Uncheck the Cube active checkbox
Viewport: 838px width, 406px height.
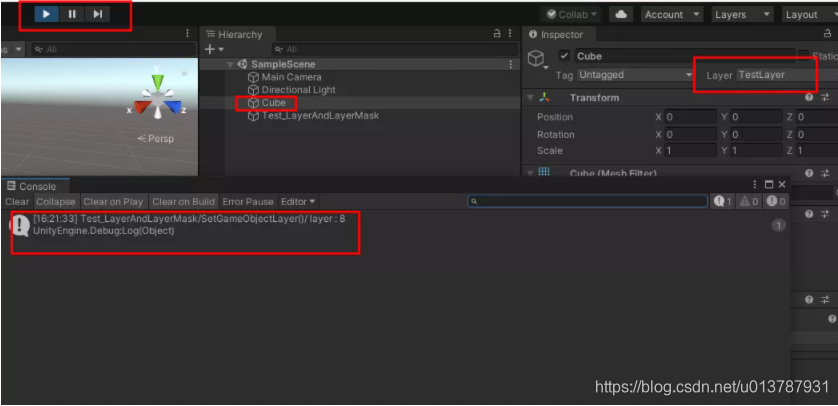564,56
